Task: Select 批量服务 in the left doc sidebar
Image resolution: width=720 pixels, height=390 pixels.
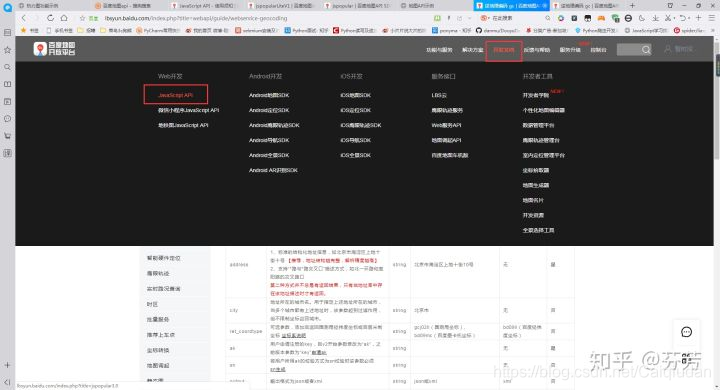Action: [x=158, y=319]
